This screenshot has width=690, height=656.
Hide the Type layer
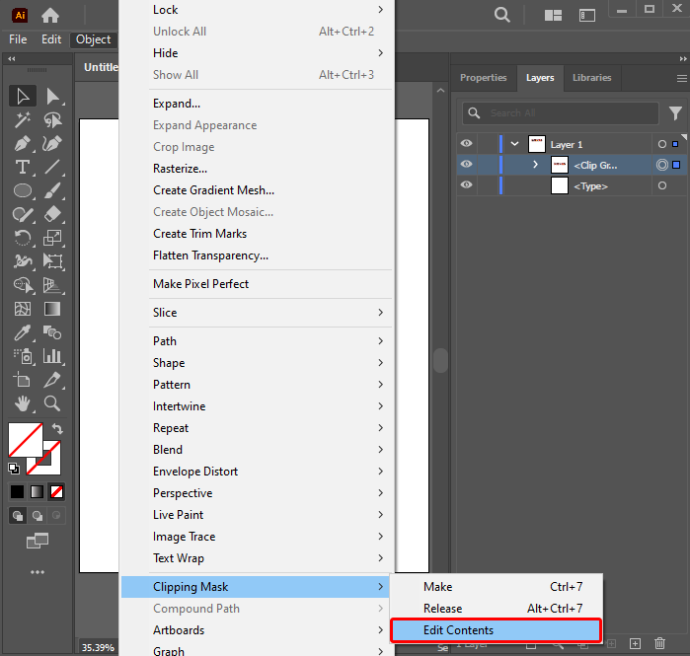(x=466, y=185)
